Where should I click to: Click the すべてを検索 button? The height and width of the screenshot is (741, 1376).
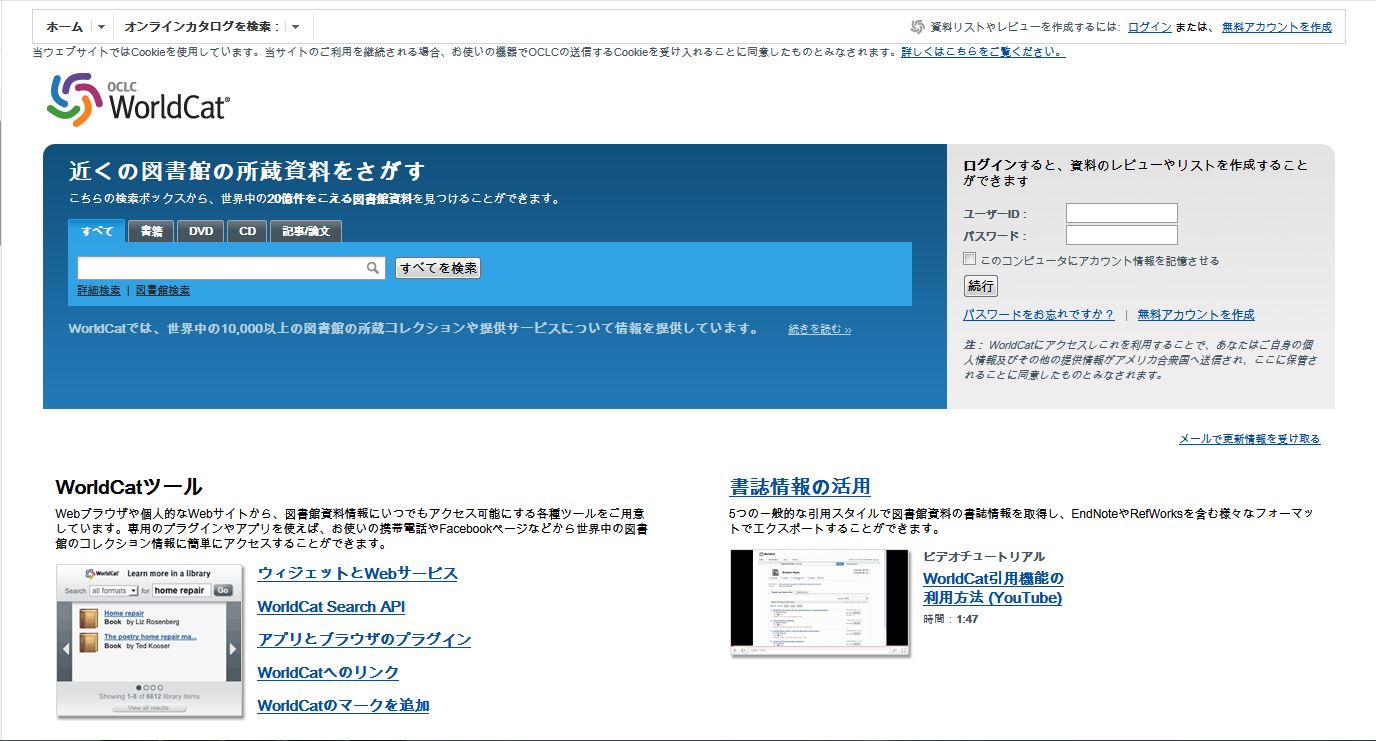[x=438, y=268]
